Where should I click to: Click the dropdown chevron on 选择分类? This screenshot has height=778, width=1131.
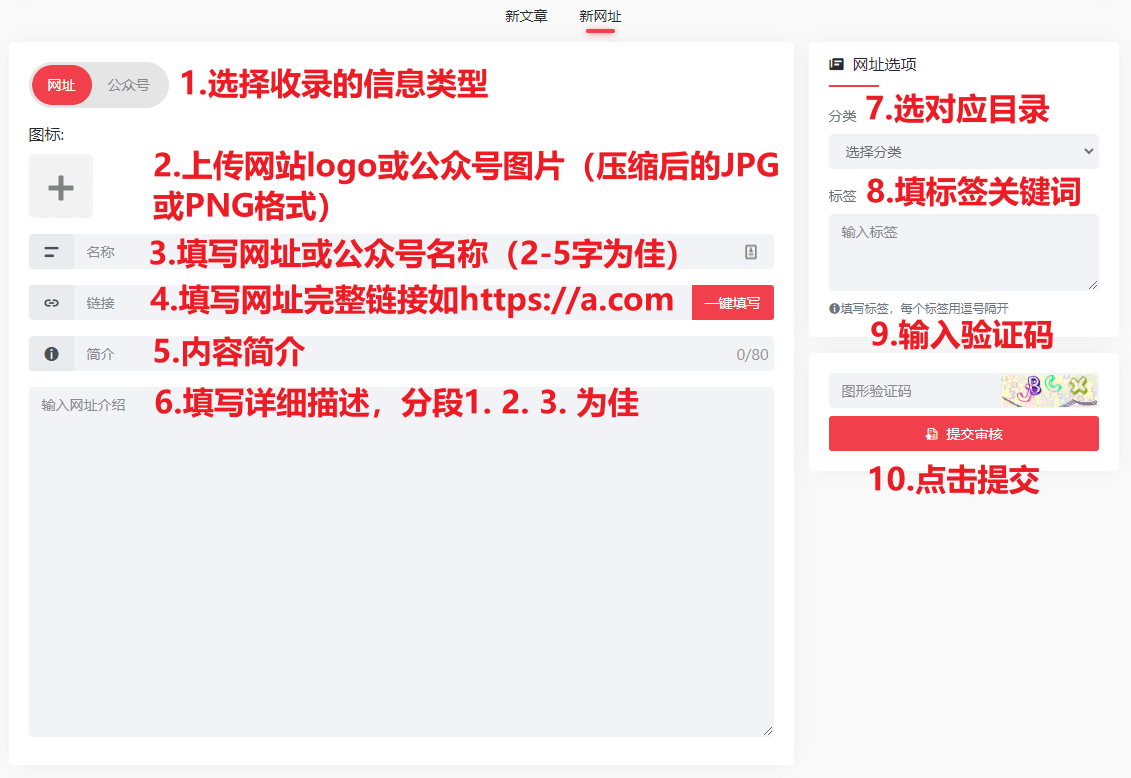tap(1087, 151)
